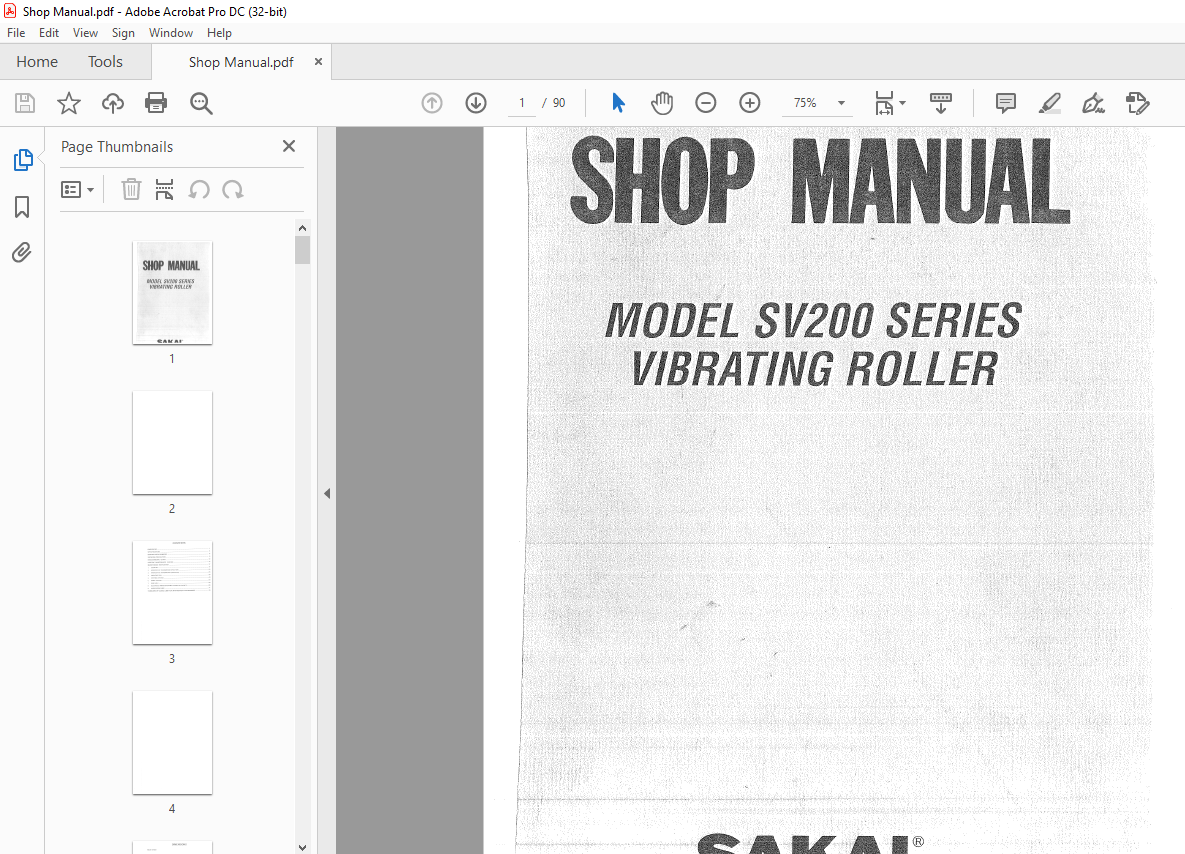Enable the scrolling read mode icon

click(941, 103)
